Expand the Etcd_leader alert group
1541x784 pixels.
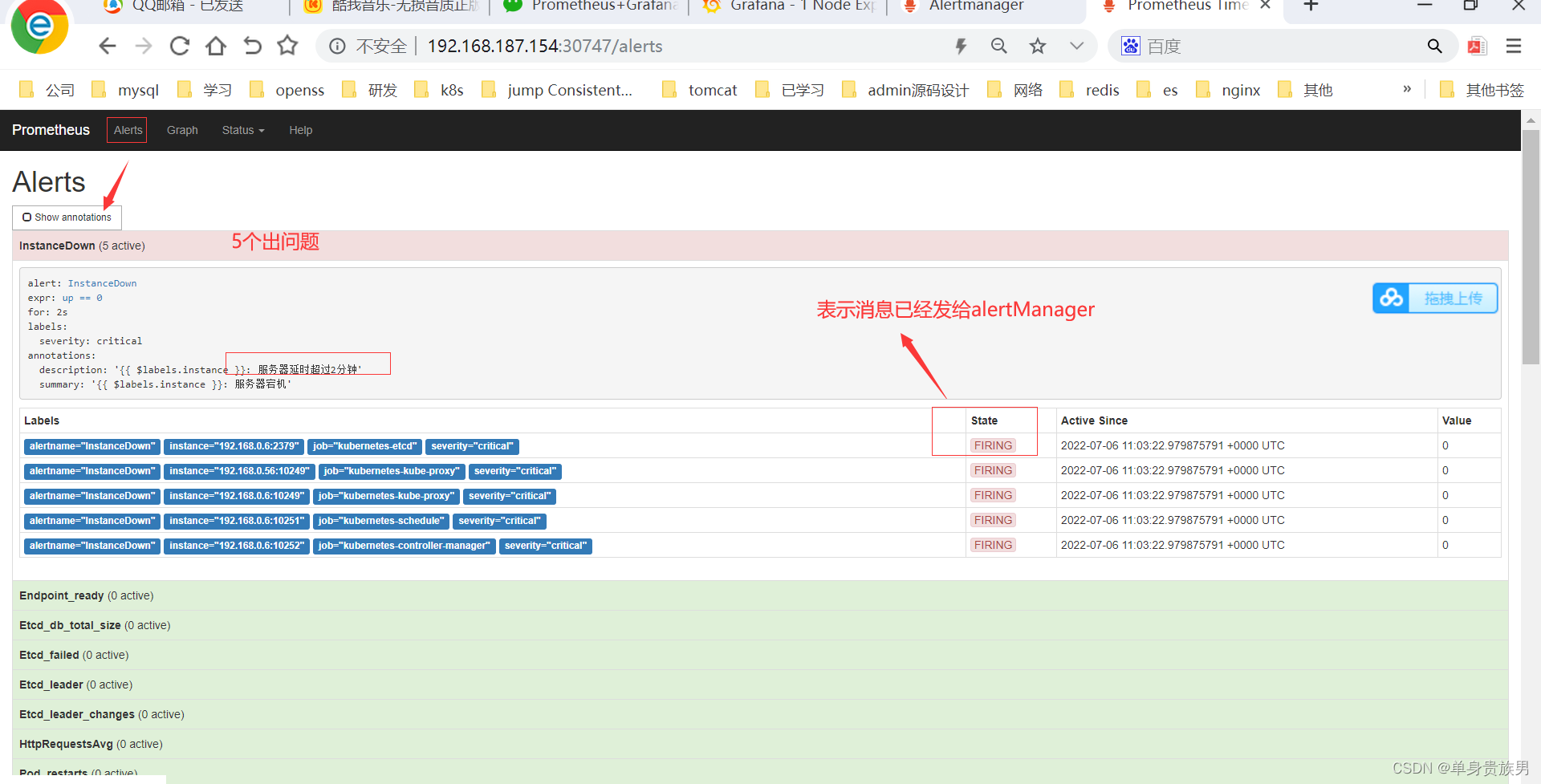pos(760,684)
